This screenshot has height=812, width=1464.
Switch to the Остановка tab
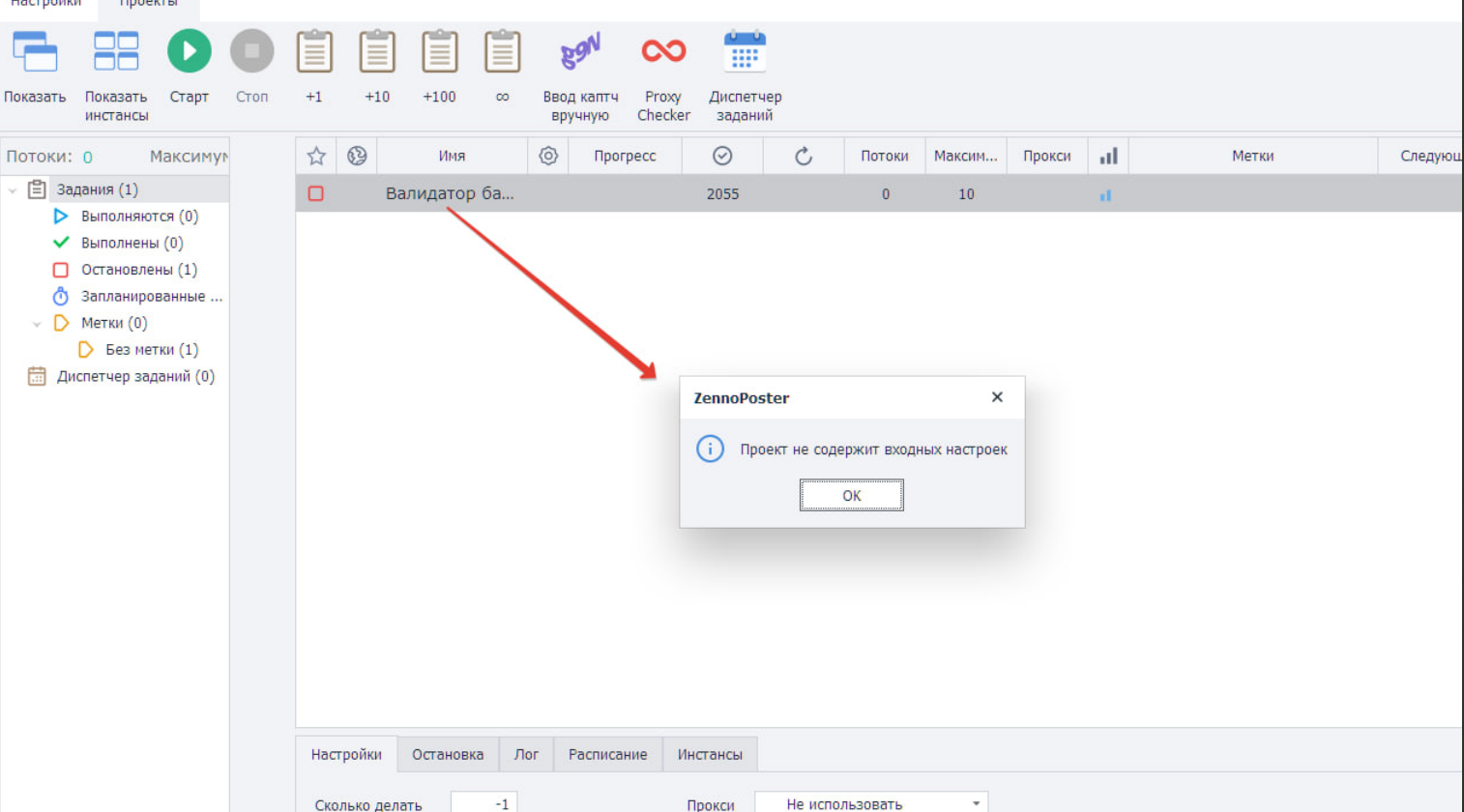[x=448, y=754]
